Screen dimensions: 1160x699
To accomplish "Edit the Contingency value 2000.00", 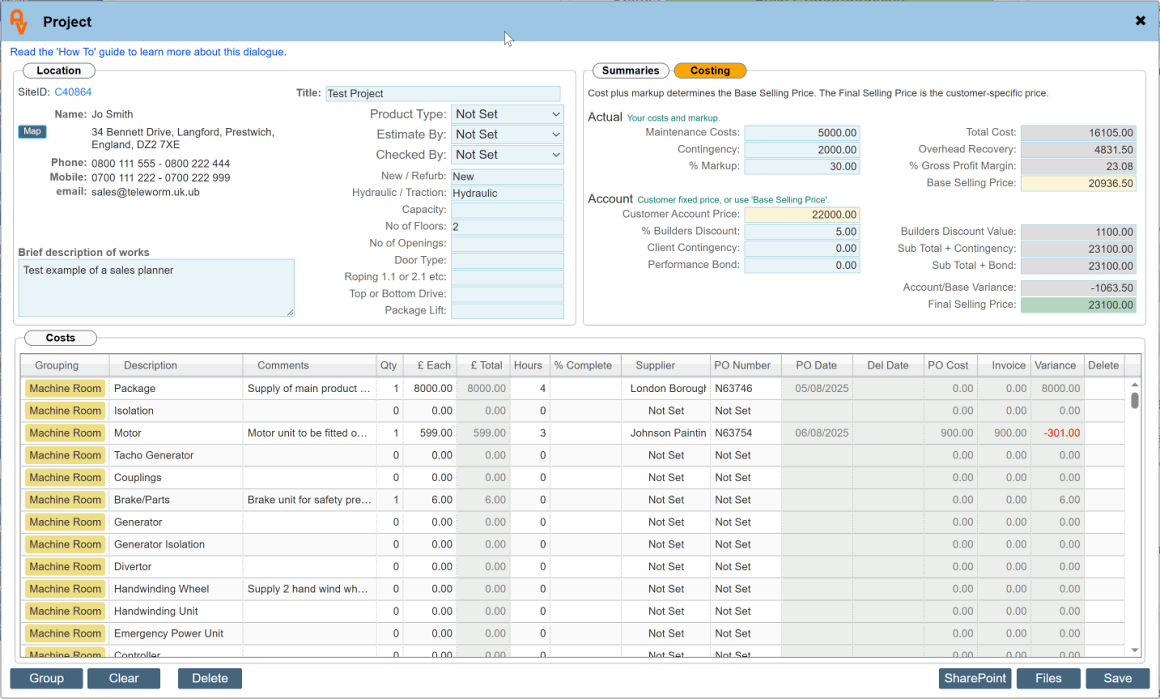I will (x=802, y=149).
